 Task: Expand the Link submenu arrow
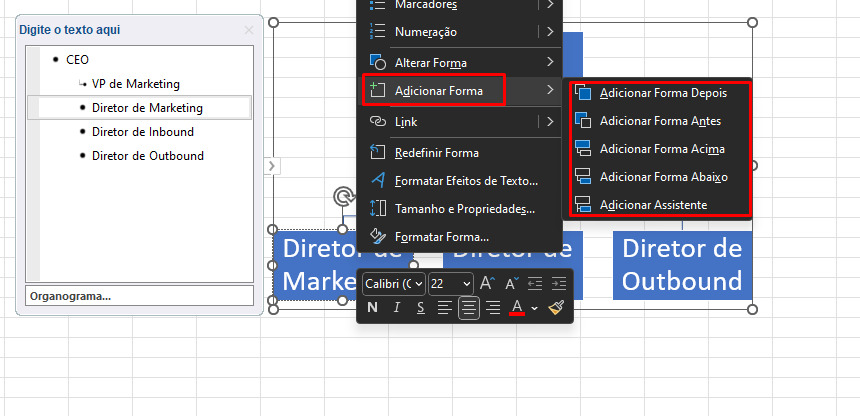point(550,121)
